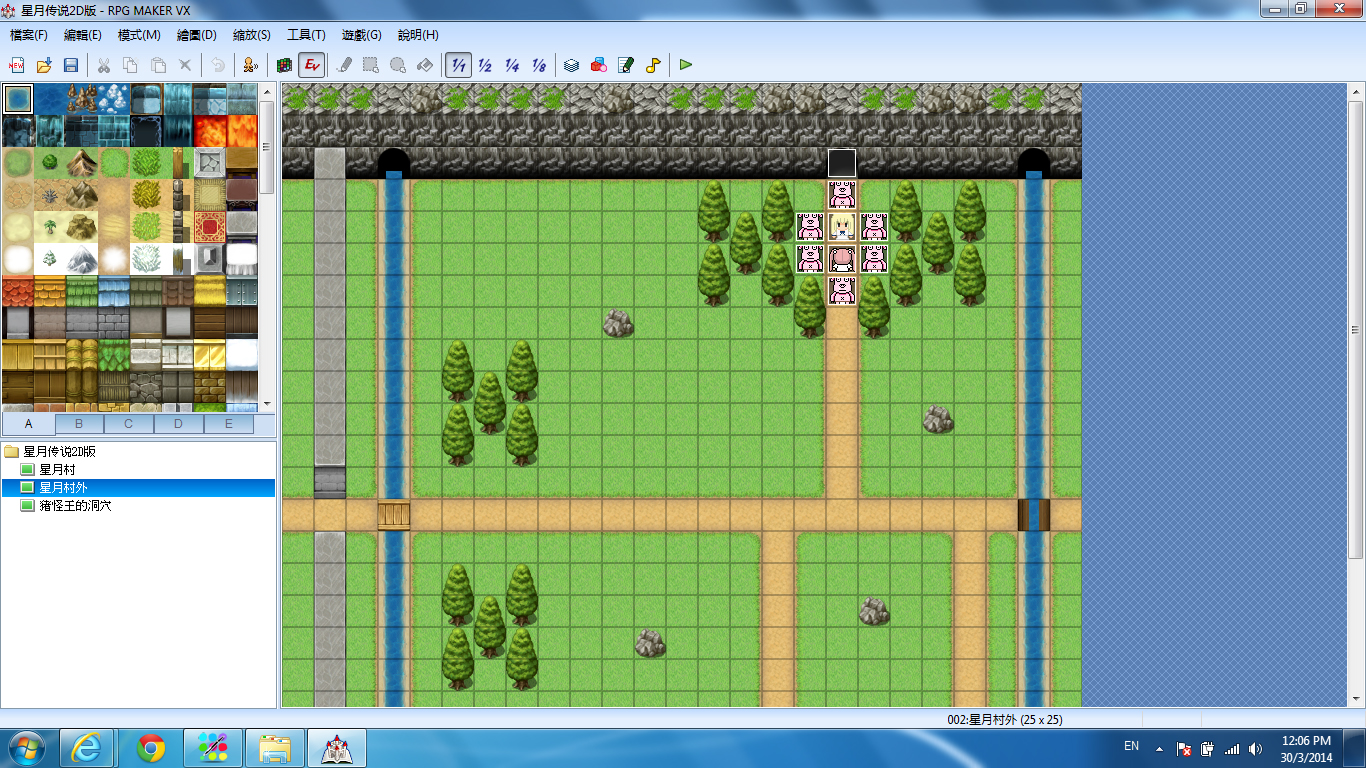Toggle the Ev event editing mode
Image resolution: width=1366 pixels, height=768 pixels.
click(312, 65)
